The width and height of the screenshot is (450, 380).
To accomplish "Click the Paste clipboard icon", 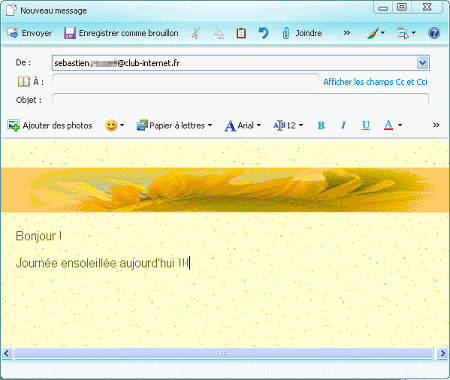I will coord(241,33).
